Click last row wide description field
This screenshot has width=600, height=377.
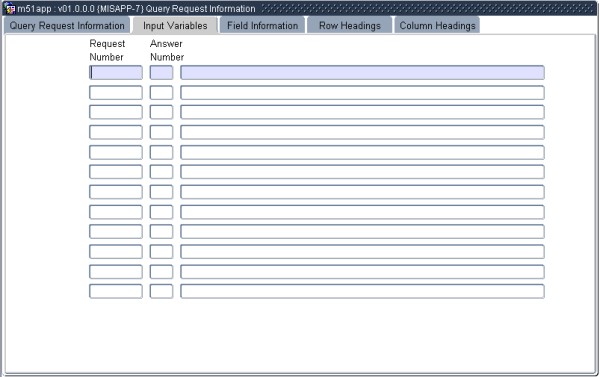click(362, 291)
